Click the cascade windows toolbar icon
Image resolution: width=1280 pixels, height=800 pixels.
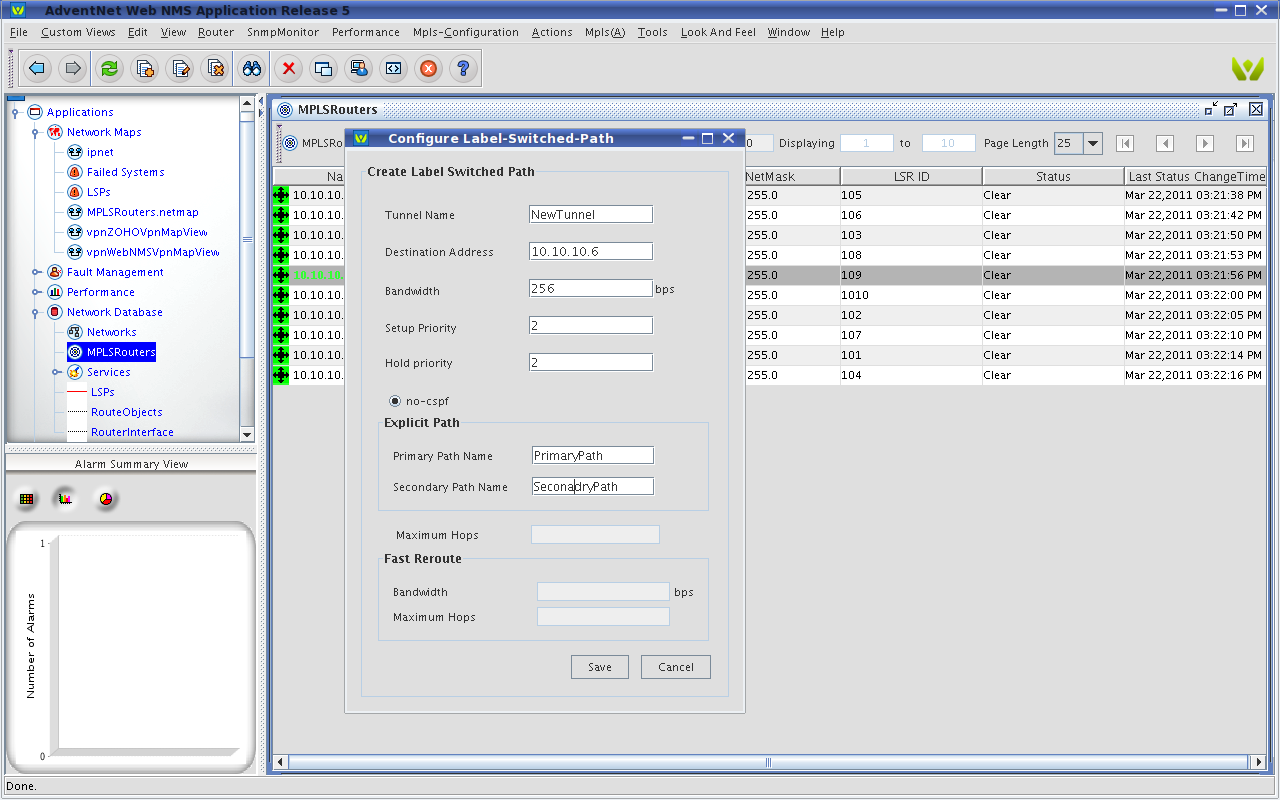(x=323, y=68)
